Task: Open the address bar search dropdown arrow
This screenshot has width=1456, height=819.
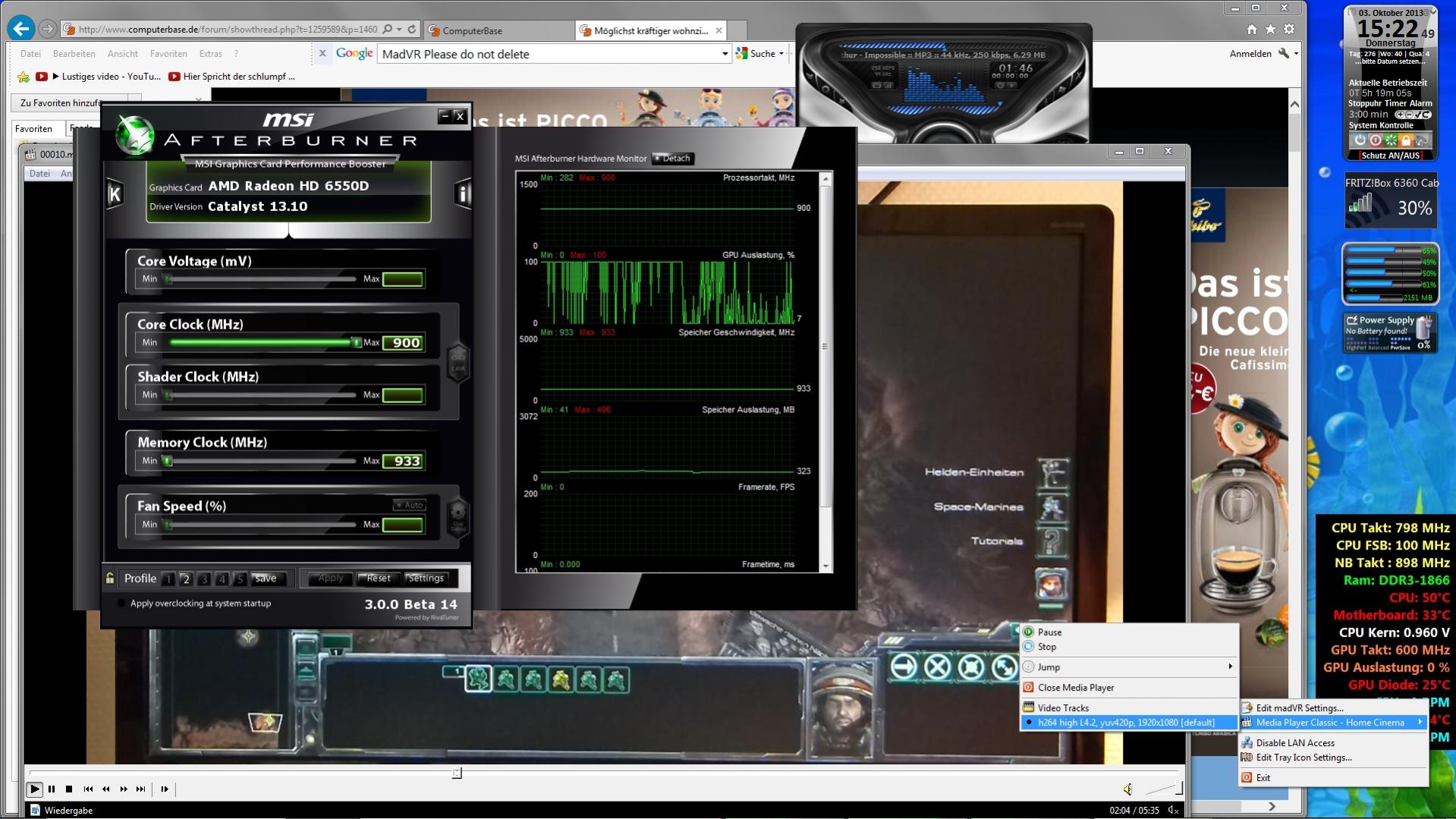Action: [x=399, y=30]
